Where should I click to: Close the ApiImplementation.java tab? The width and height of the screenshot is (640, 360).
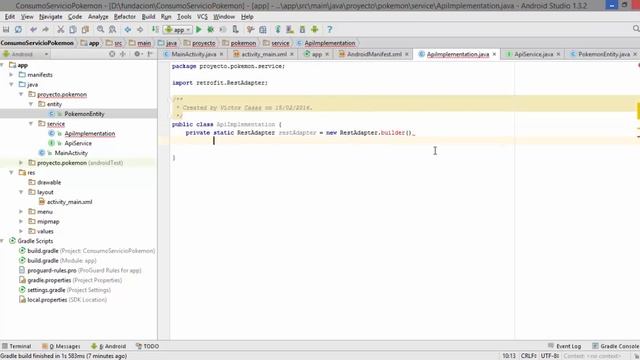494,54
